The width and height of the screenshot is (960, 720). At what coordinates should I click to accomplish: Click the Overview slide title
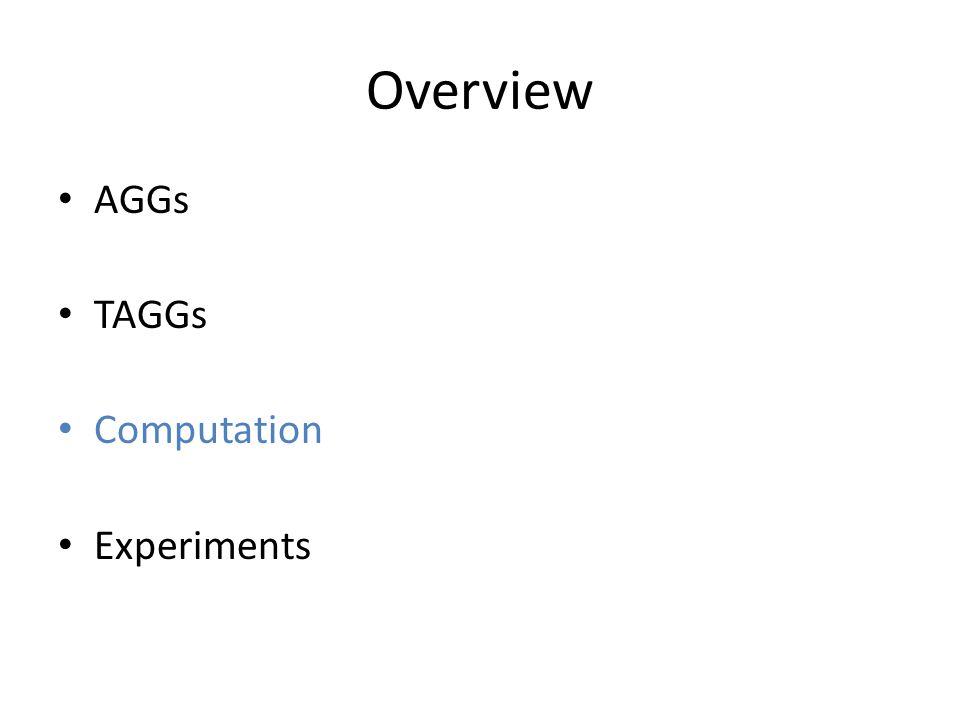pyautogui.click(x=479, y=91)
